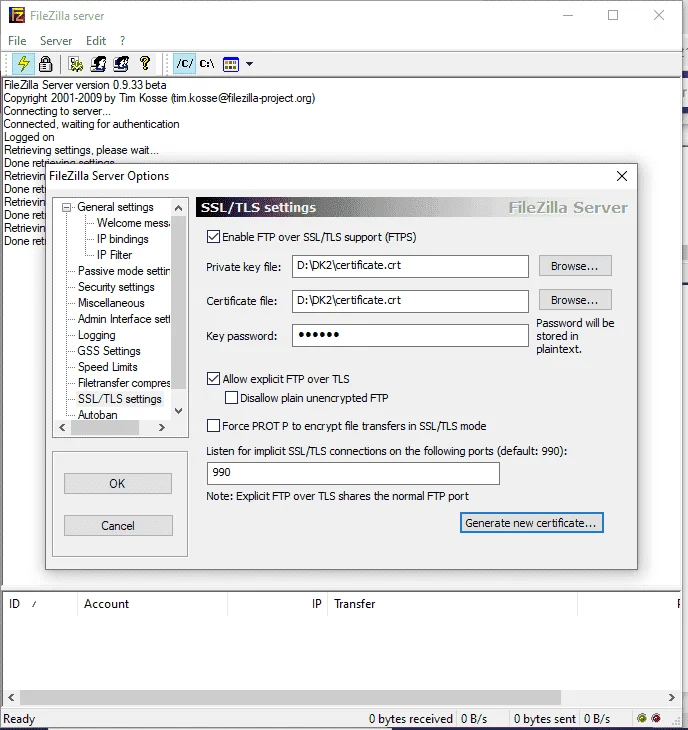
Task: Select Security settings tree item
Action: tap(116, 287)
